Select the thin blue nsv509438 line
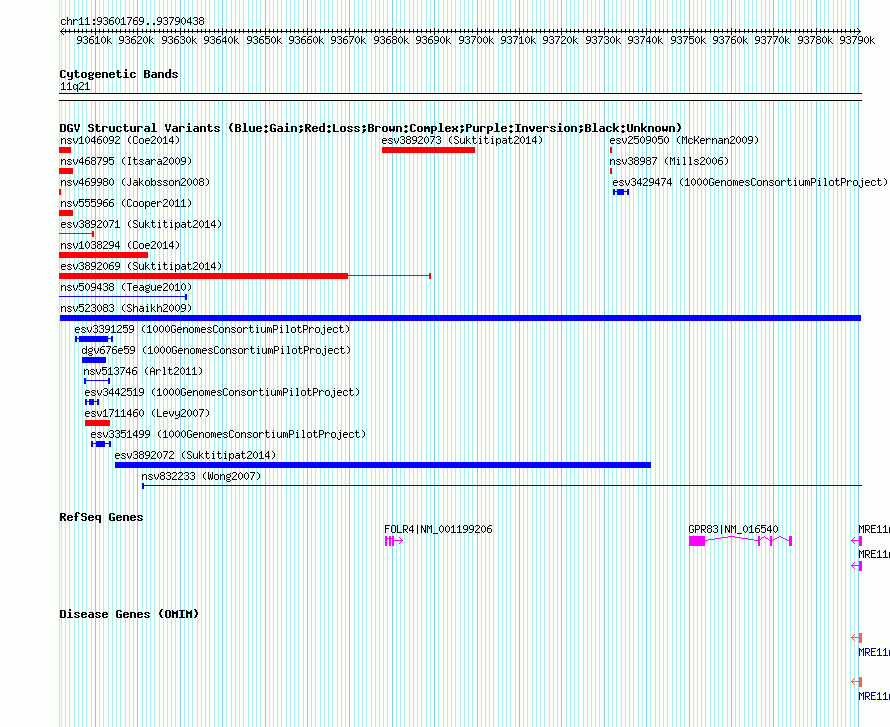Viewport: 890px width, 727px height. [x=123, y=297]
